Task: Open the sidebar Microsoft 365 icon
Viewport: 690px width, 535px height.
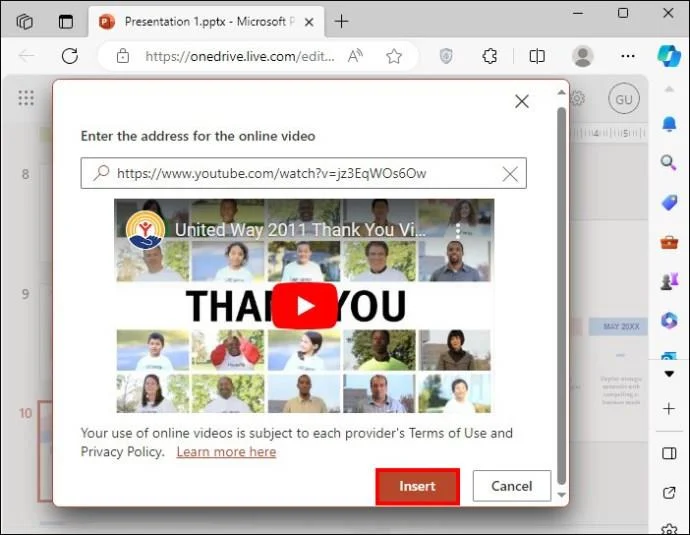Action: click(x=669, y=320)
